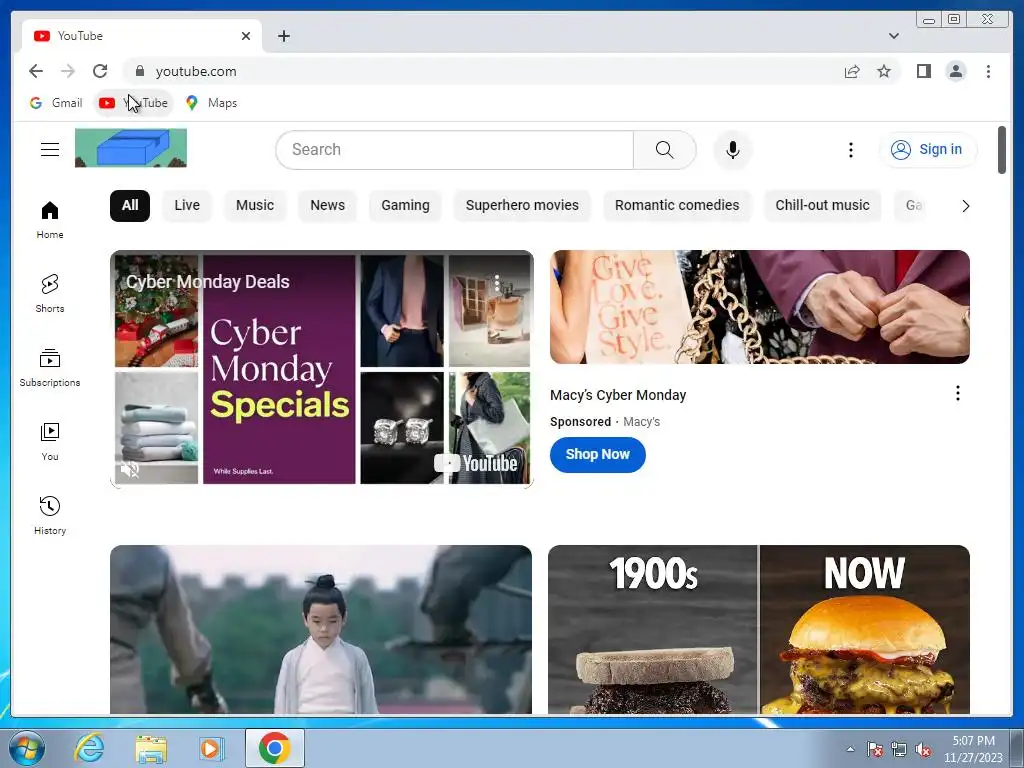Show next category chips with arrow
Image resolution: width=1024 pixels, height=768 pixels.
(965, 206)
